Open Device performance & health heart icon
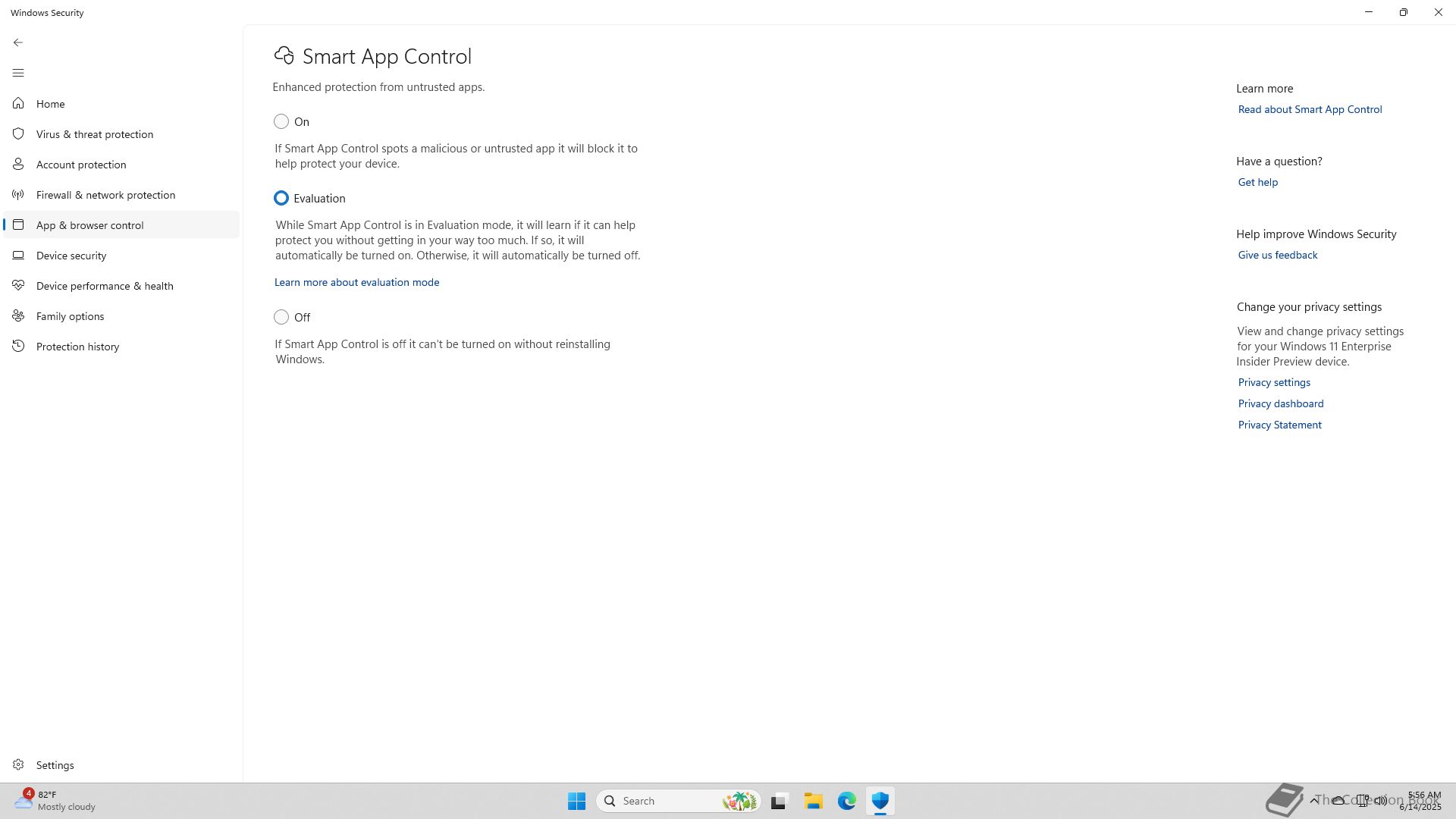The width and height of the screenshot is (1456, 819). [18, 286]
